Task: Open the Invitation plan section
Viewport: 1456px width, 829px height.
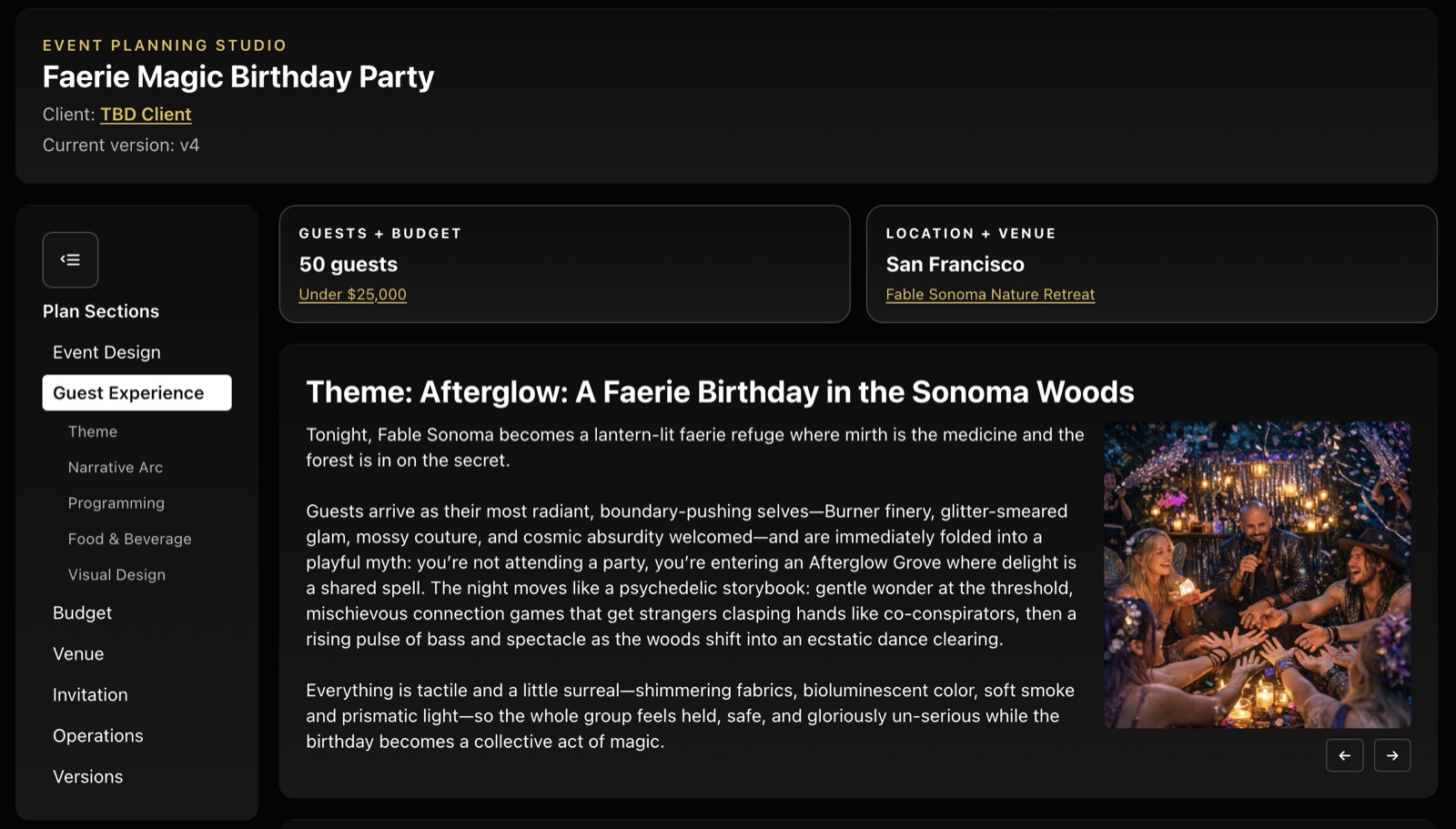Action: [90, 695]
